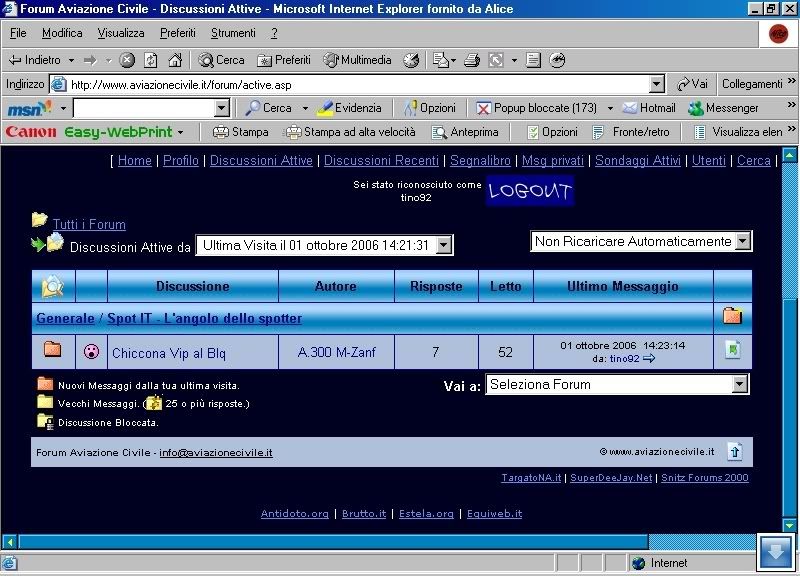Open the Multimedia pane
Viewport: 800px width, 576px height.
coord(357,60)
